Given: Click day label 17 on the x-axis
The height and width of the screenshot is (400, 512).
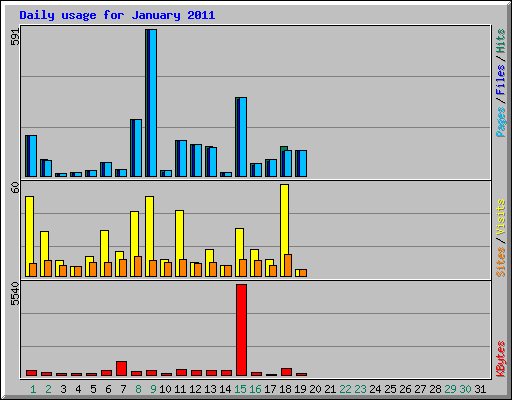Looking at the screenshot, I should point(270,389).
